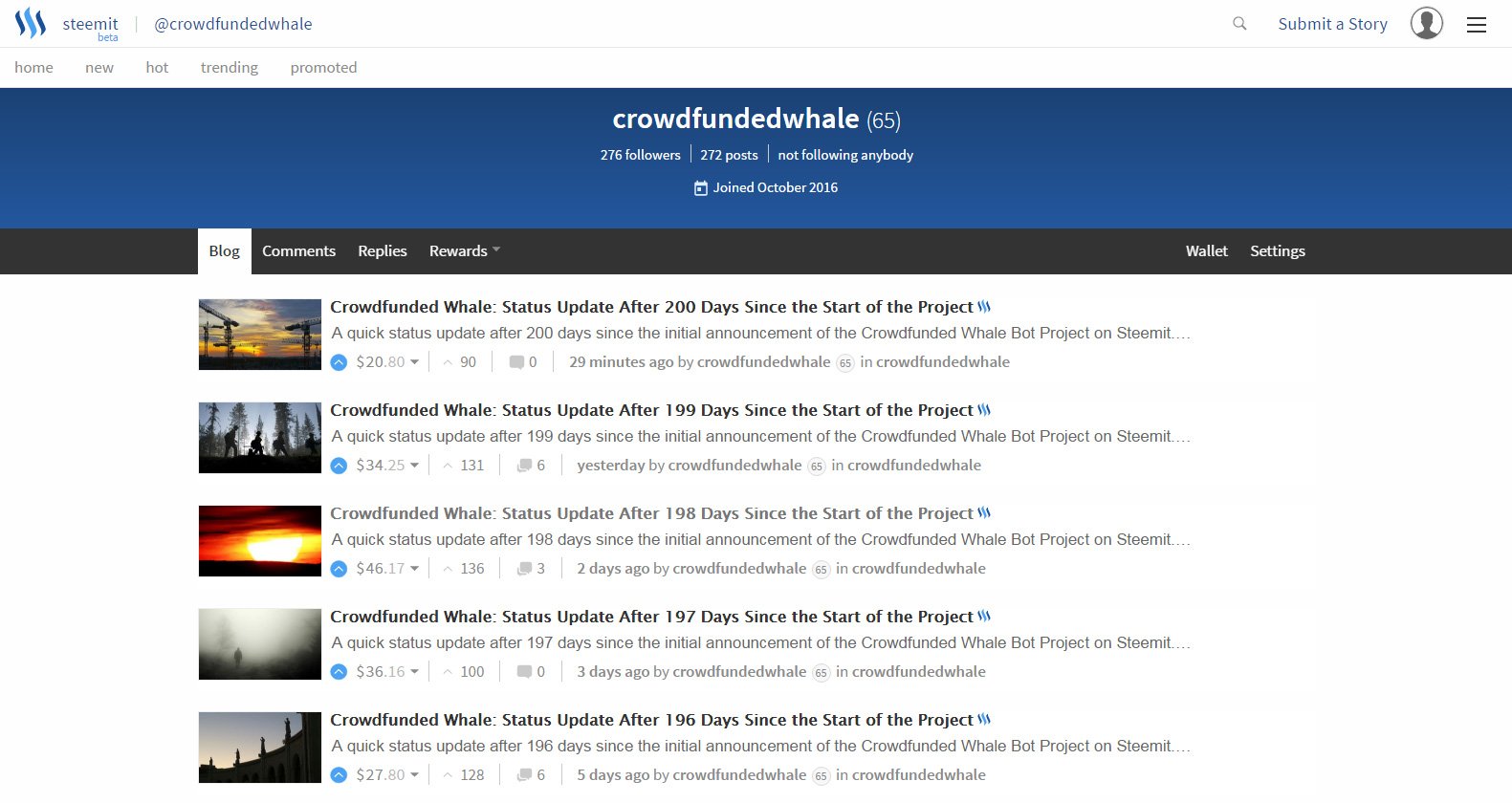This screenshot has height=803, width=1512.
Task: Open the Settings tab
Action: 1278,251
